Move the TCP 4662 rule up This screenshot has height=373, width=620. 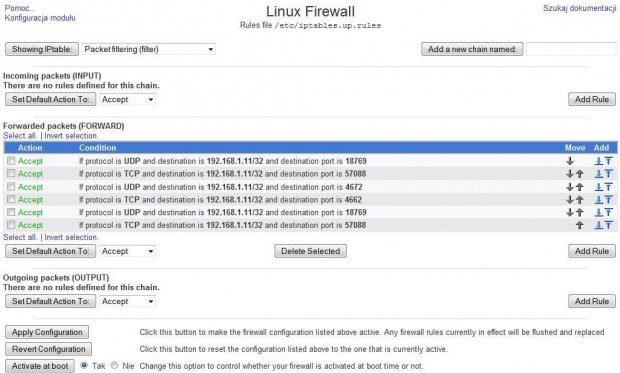tap(580, 200)
